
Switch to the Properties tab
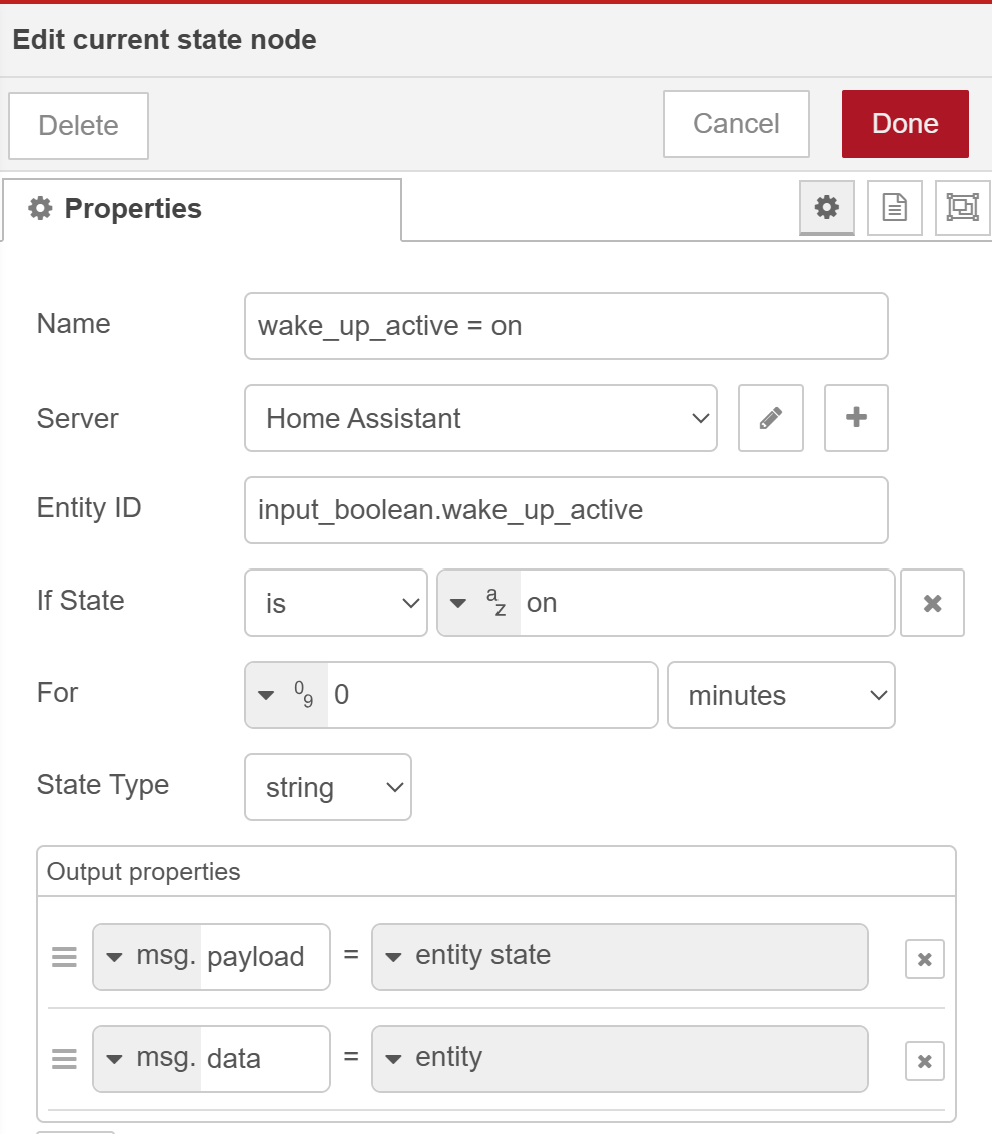(x=201, y=209)
